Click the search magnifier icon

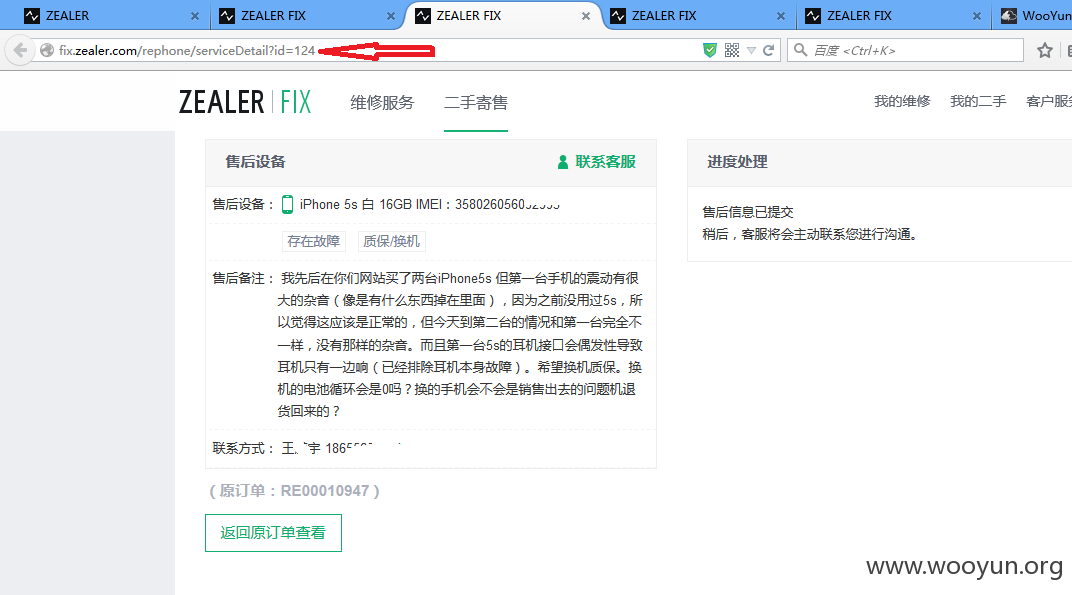pyautogui.click(x=800, y=50)
